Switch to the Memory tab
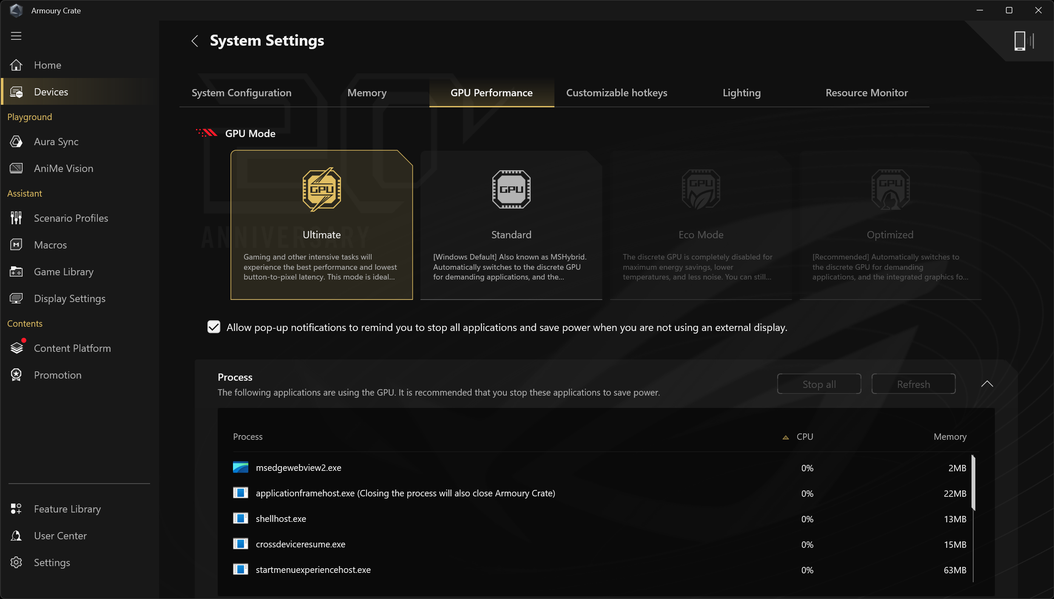This screenshot has height=599, width=1054. 367,93
